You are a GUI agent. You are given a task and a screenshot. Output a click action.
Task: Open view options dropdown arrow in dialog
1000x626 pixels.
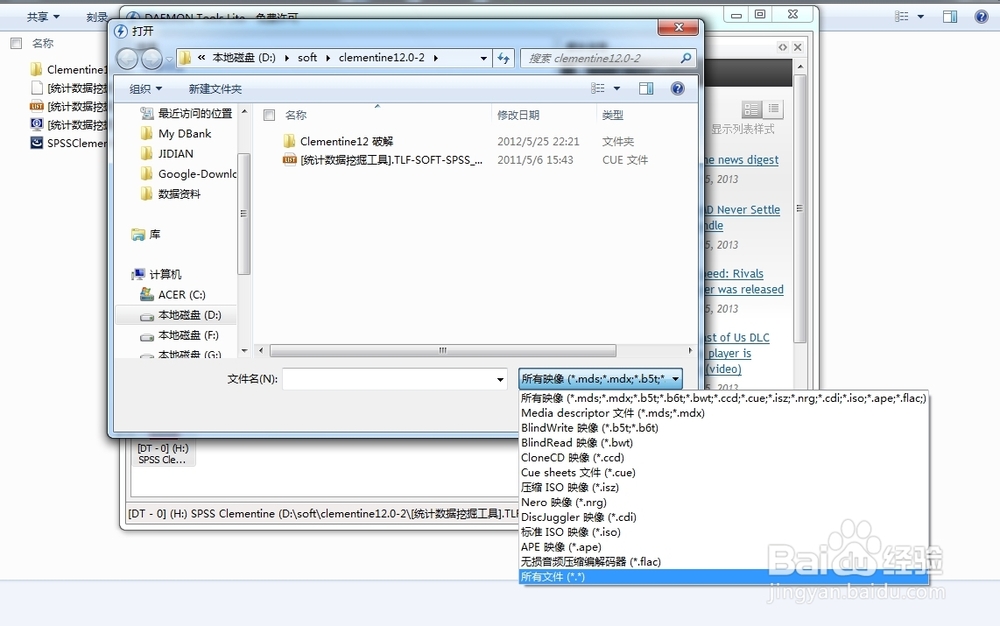click(617, 88)
